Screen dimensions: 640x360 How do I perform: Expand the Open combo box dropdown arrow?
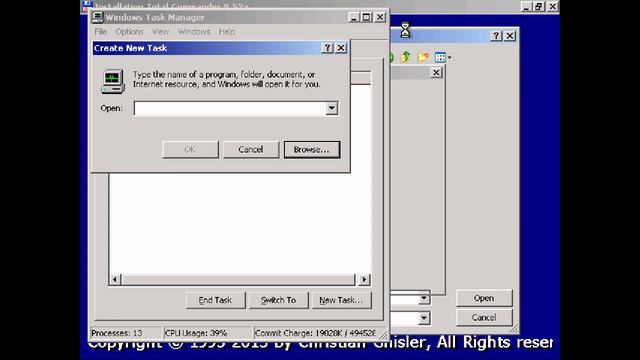tap(331, 108)
